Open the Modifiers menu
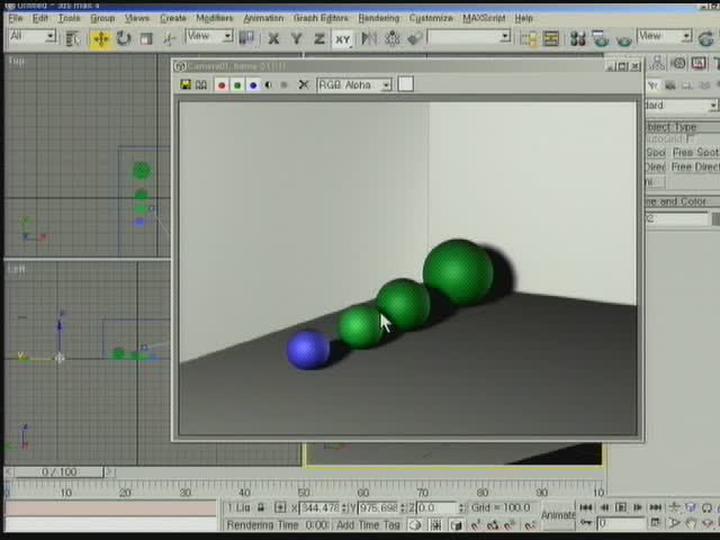Image resolution: width=720 pixels, height=540 pixels. click(214, 18)
